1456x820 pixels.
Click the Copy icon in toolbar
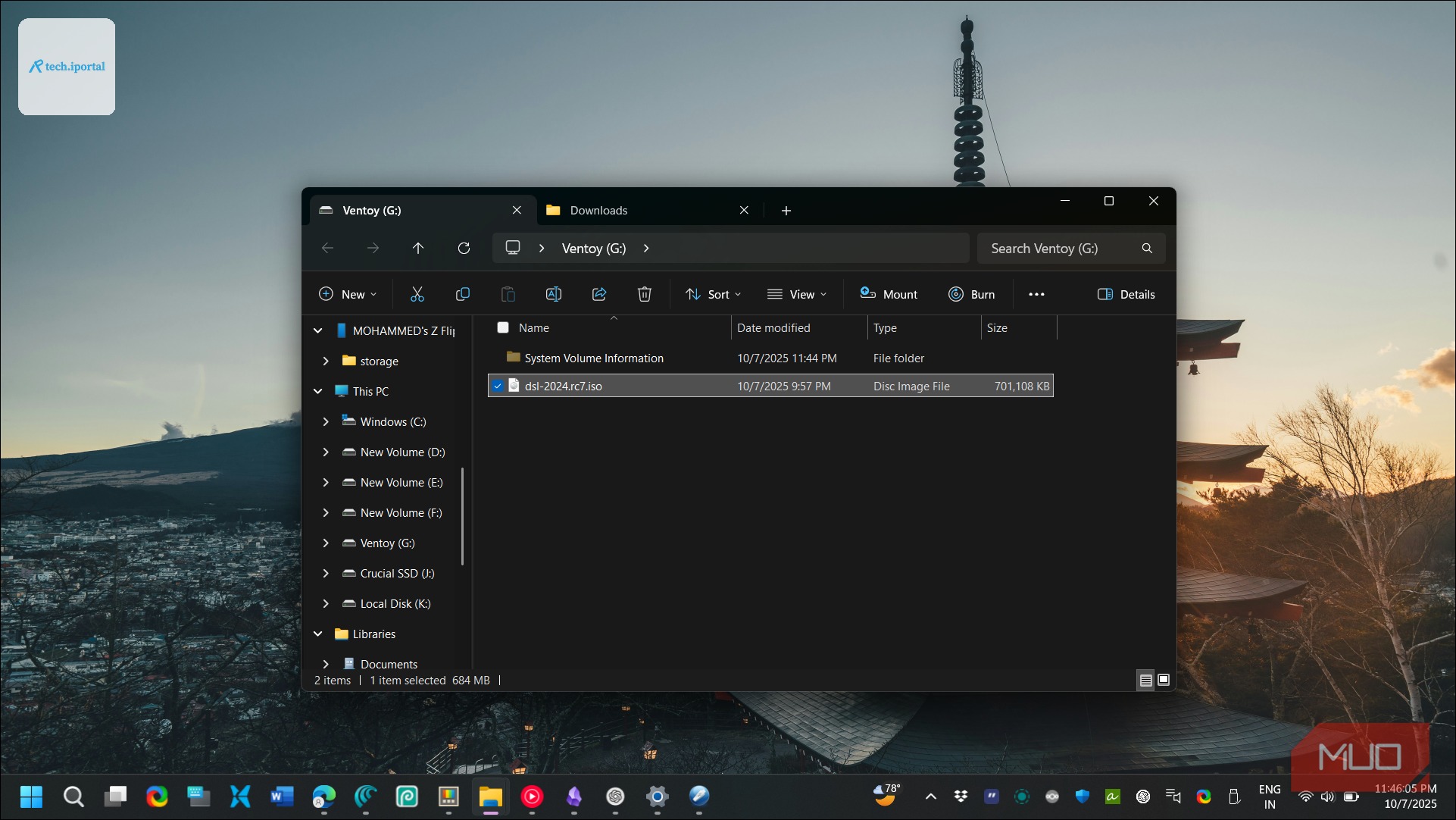pos(463,294)
